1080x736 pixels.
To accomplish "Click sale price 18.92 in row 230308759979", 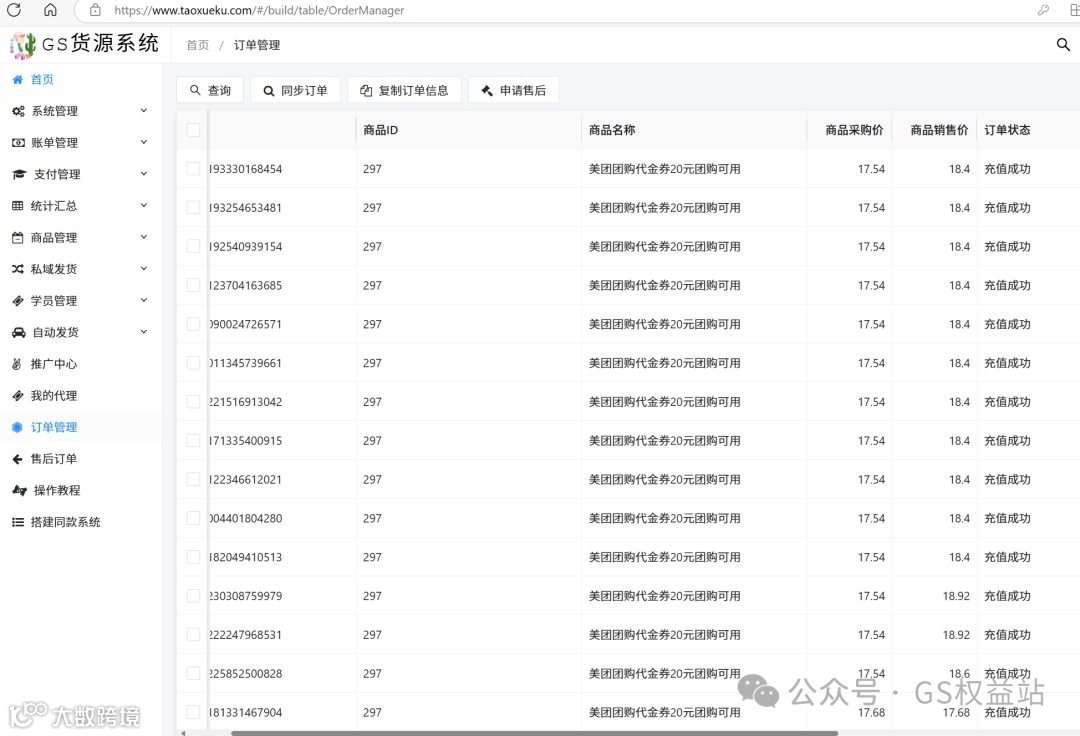I will 956,596.
